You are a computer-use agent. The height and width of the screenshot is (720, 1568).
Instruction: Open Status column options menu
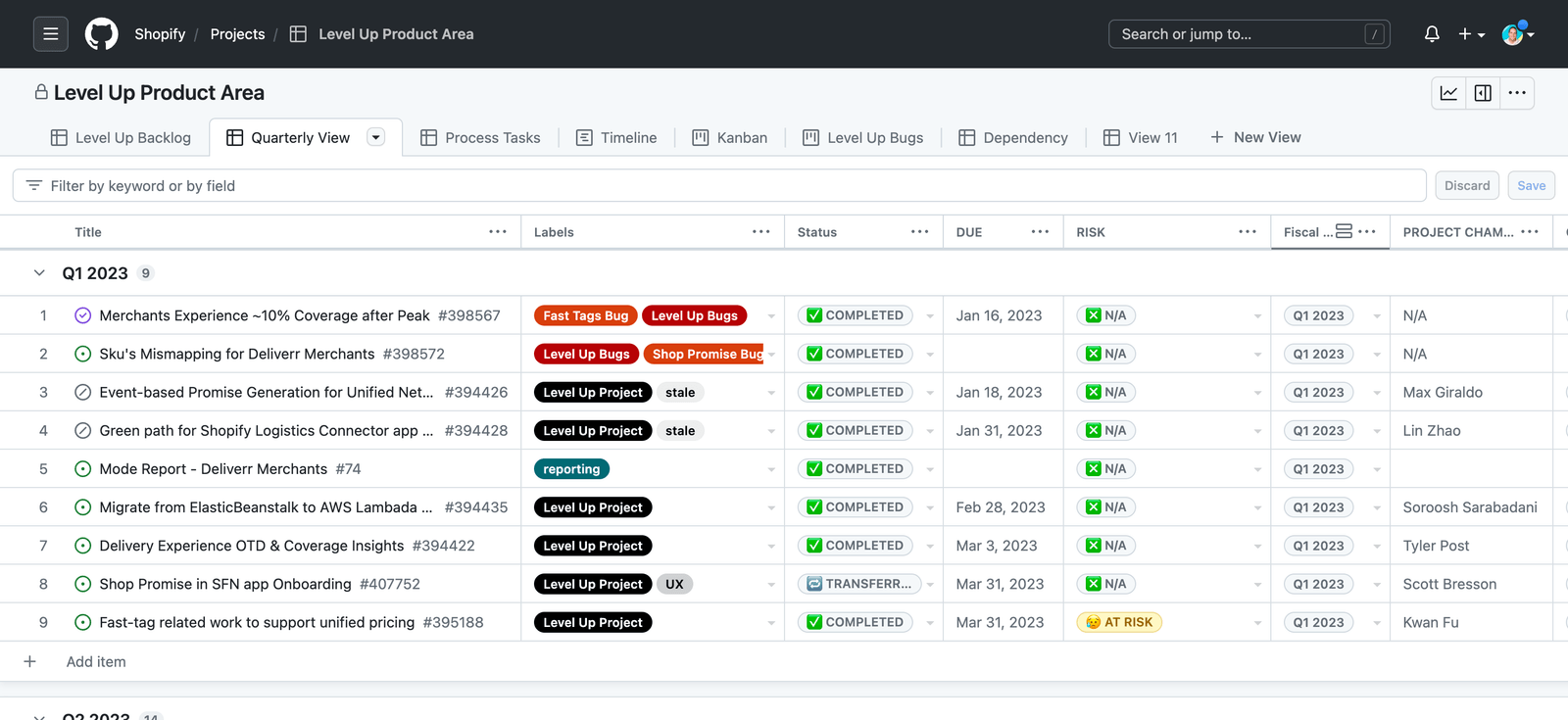click(919, 232)
